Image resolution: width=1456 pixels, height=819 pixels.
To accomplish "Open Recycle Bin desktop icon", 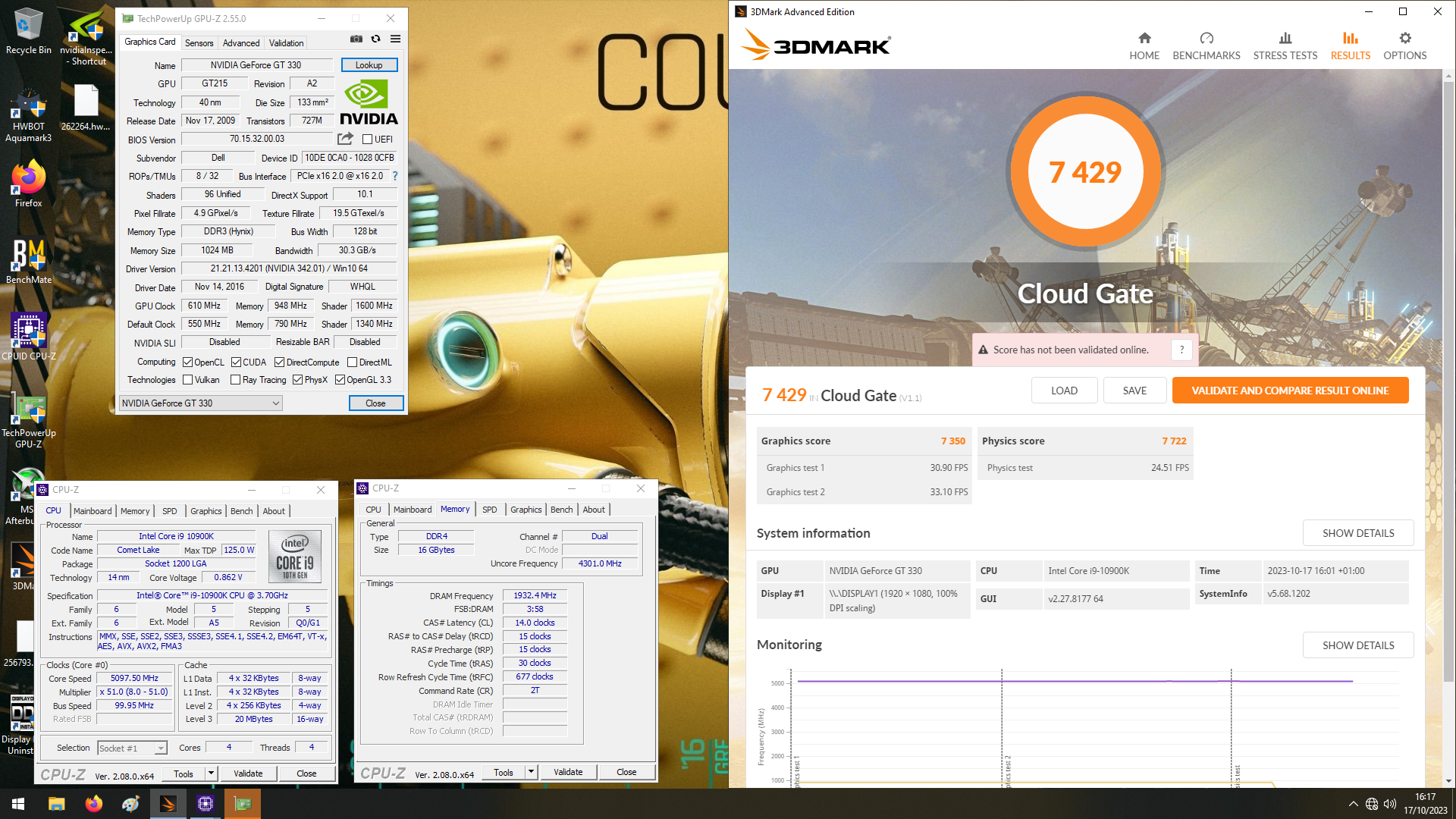I will 29,32.
